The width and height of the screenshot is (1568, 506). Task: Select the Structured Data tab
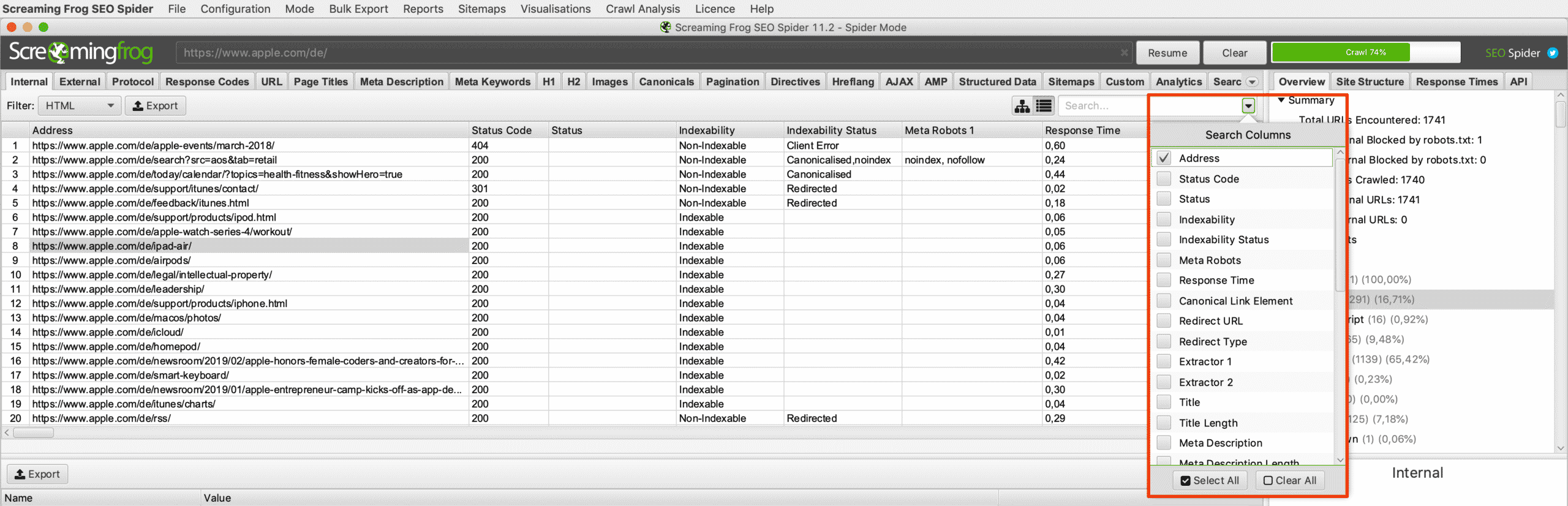click(x=997, y=81)
